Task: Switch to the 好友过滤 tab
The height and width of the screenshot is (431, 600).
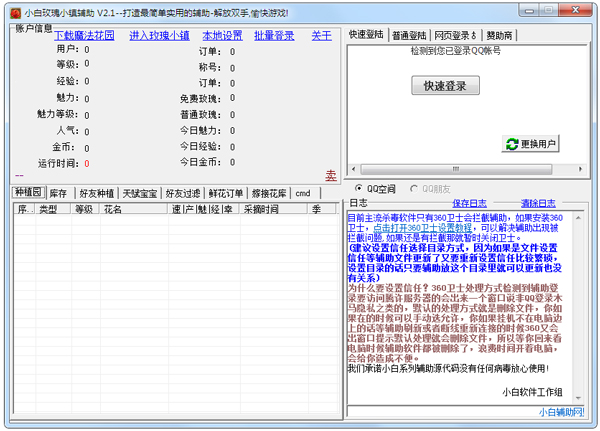Action: 183,194
